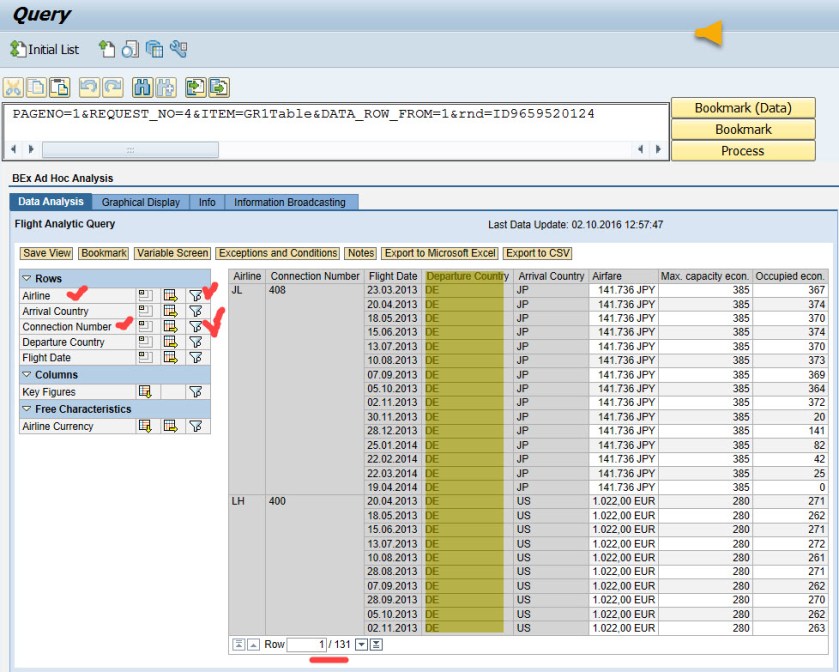Click the filter icon for Key Figures
Image resolution: width=839 pixels, height=672 pixels.
(197, 392)
